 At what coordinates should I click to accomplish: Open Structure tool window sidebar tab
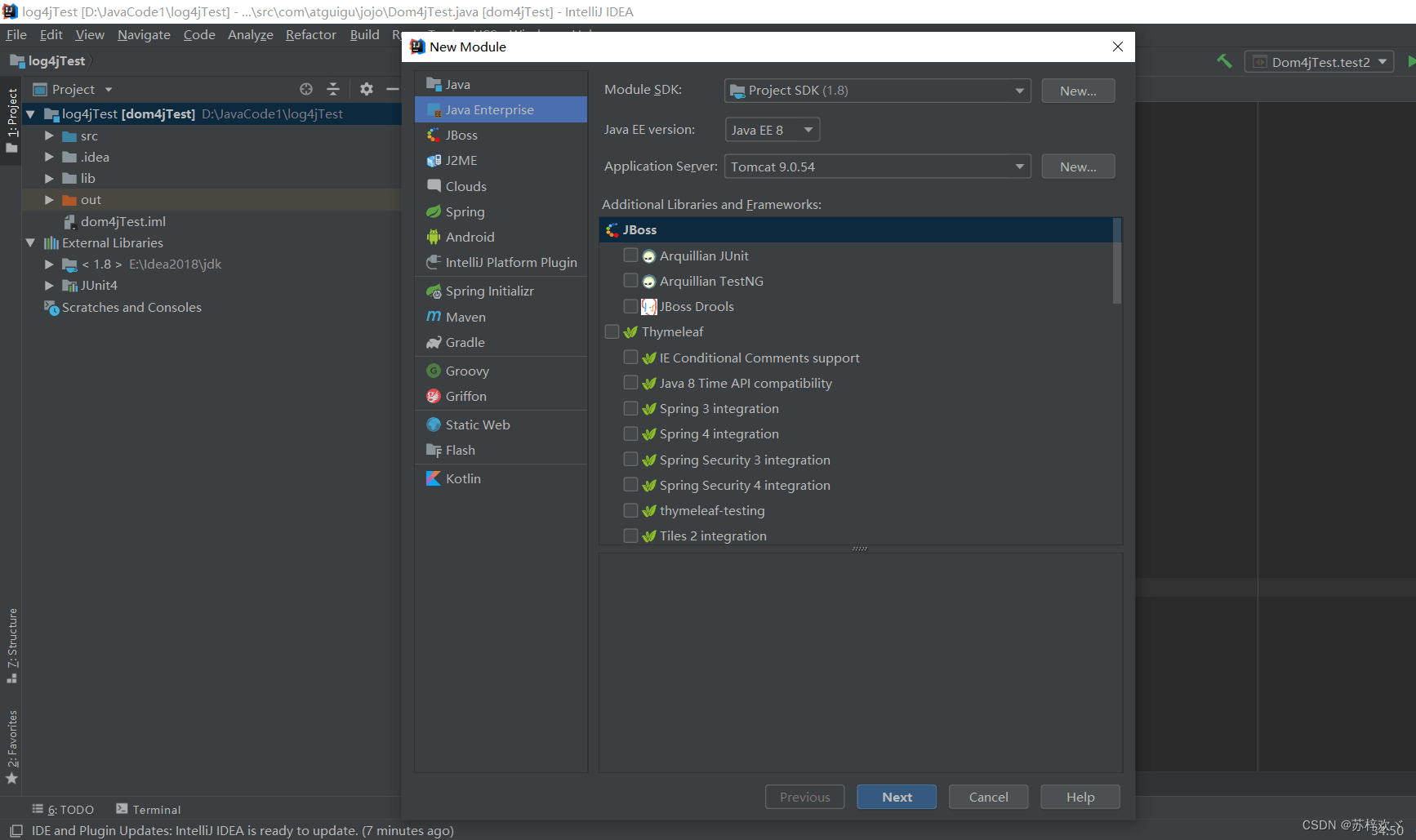pos(11,645)
